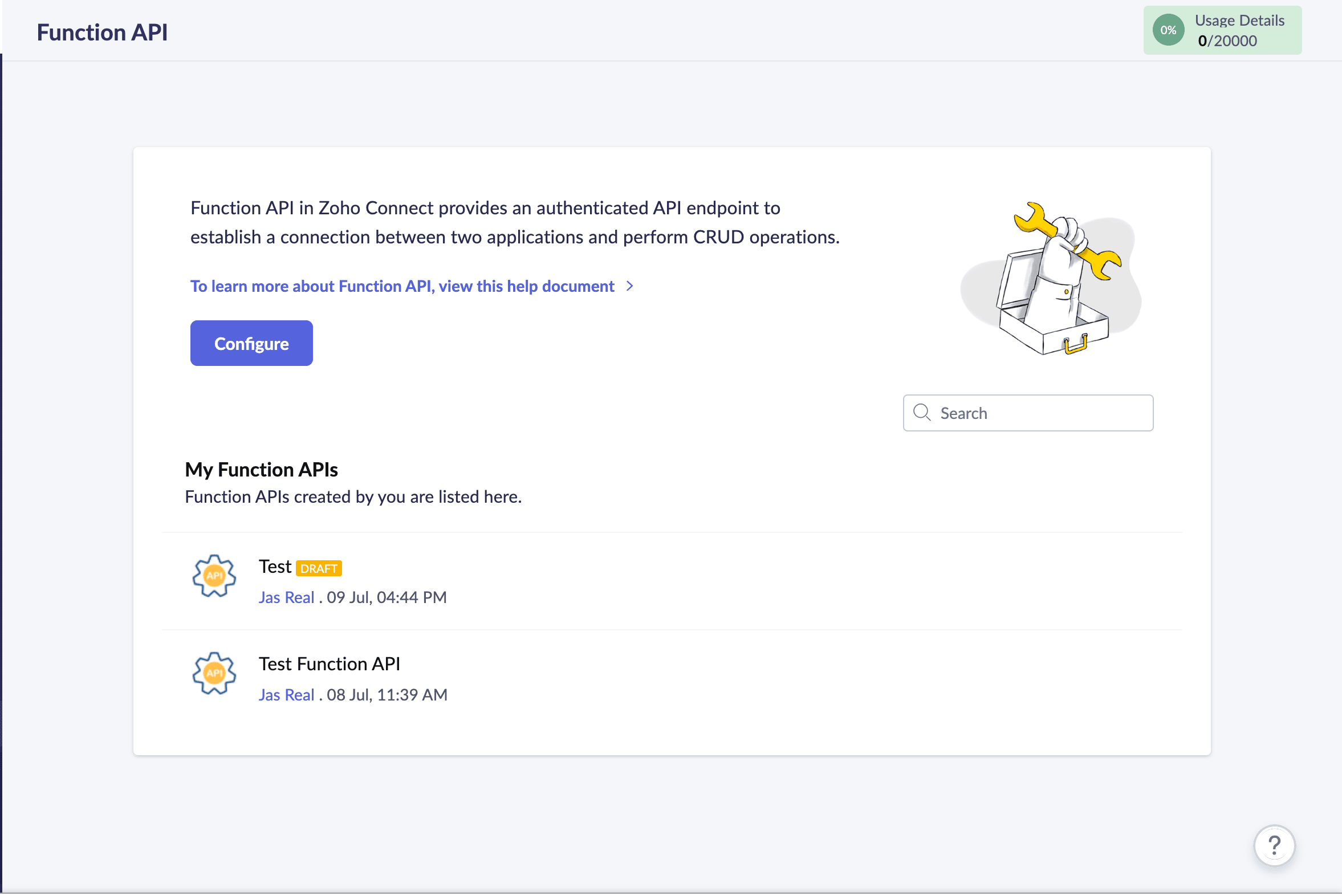
Task: Click the DRAFT badge next to Test
Action: 319,569
